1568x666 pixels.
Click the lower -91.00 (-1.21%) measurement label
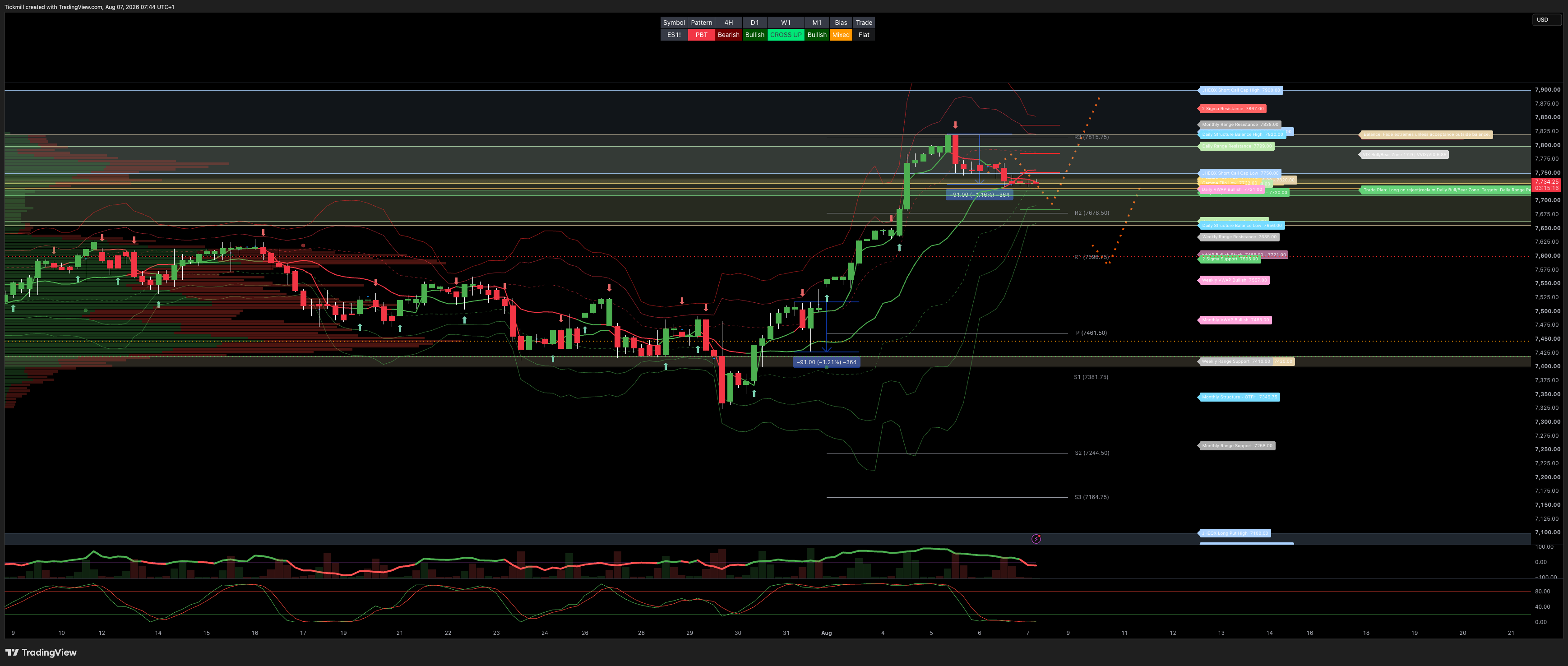(826, 362)
